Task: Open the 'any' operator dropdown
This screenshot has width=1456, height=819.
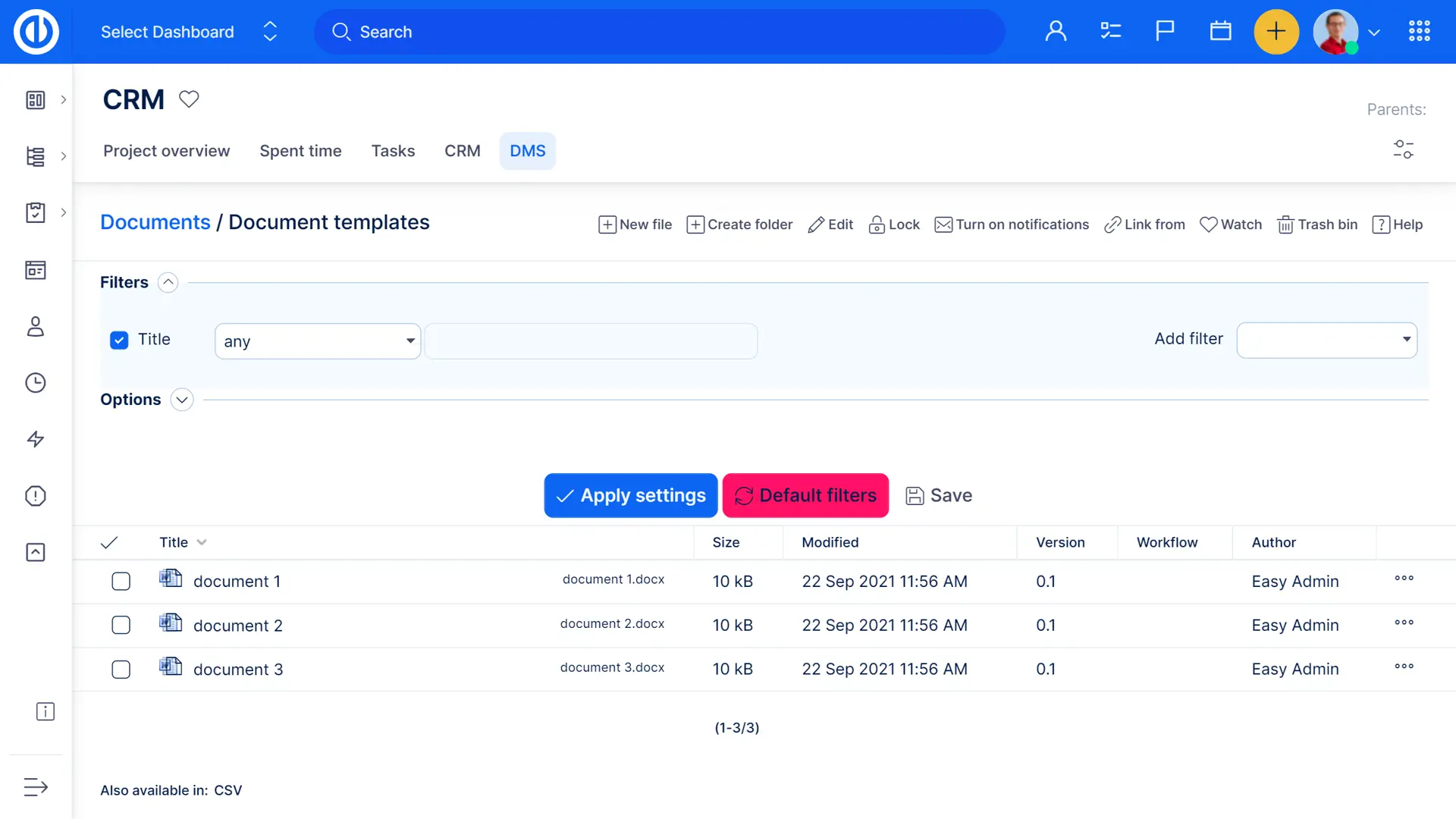Action: click(x=318, y=341)
